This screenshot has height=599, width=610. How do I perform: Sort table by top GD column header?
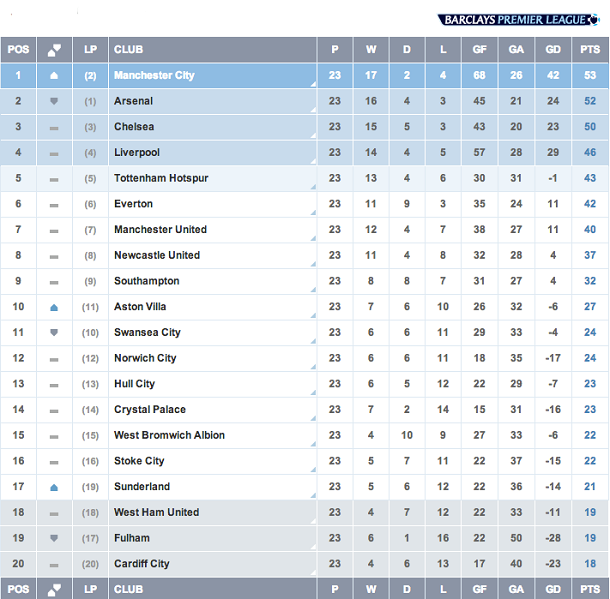point(553,49)
